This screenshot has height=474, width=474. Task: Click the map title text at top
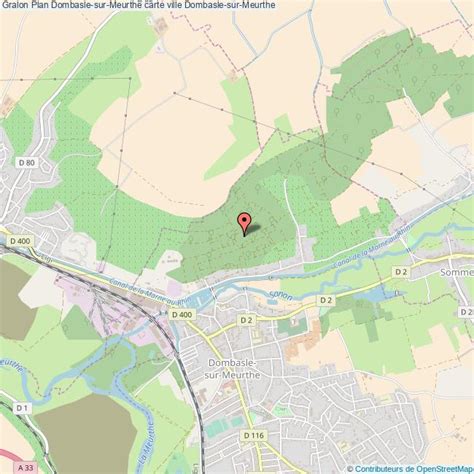click(x=139, y=5)
